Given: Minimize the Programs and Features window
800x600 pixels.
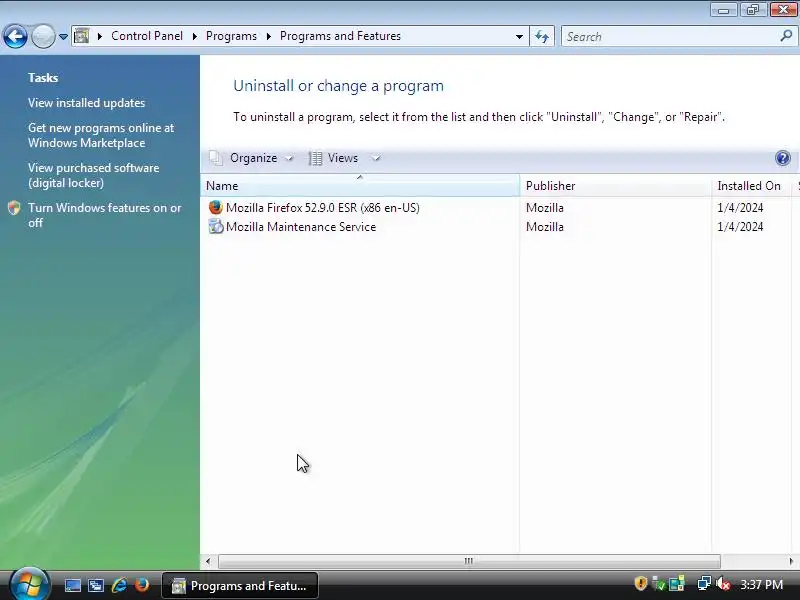Looking at the screenshot, I should (723, 10).
